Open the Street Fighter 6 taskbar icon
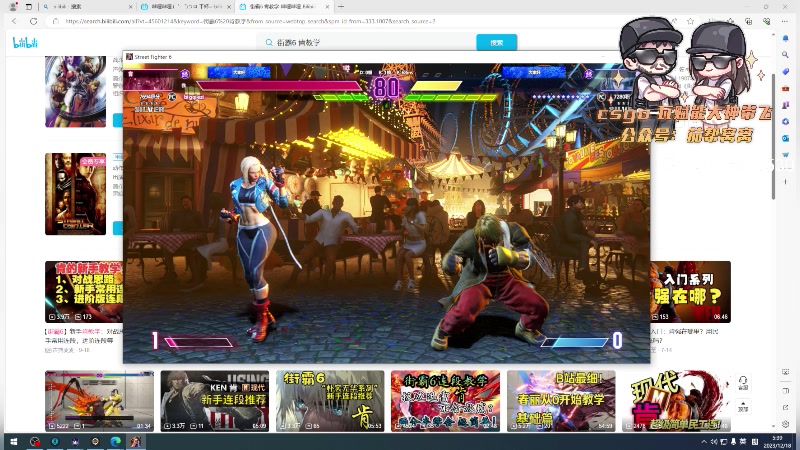The height and width of the screenshot is (450, 800). click(x=136, y=442)
